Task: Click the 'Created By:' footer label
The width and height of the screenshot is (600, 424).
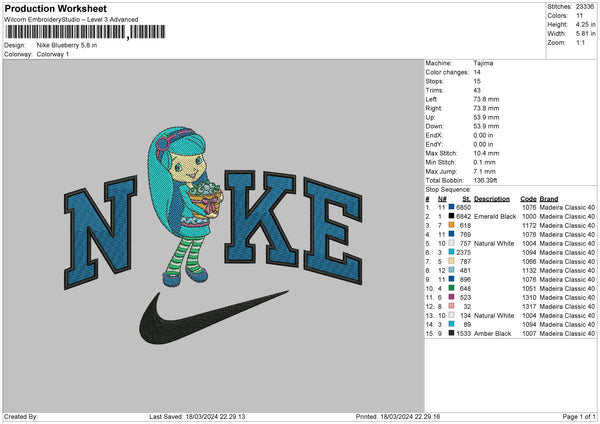Action: [21, 416]
